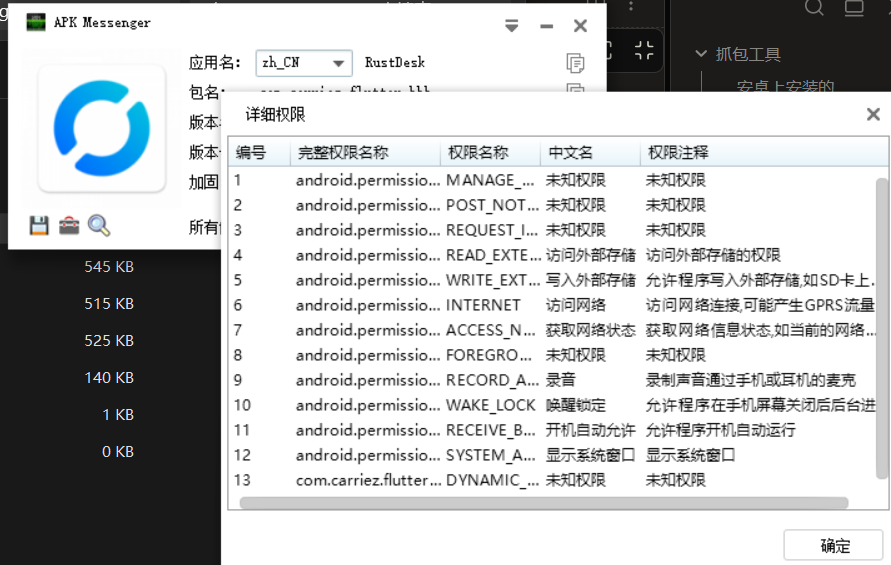
Task: Close the 详细权限 dialog
Action: click(x=873, y=114)
